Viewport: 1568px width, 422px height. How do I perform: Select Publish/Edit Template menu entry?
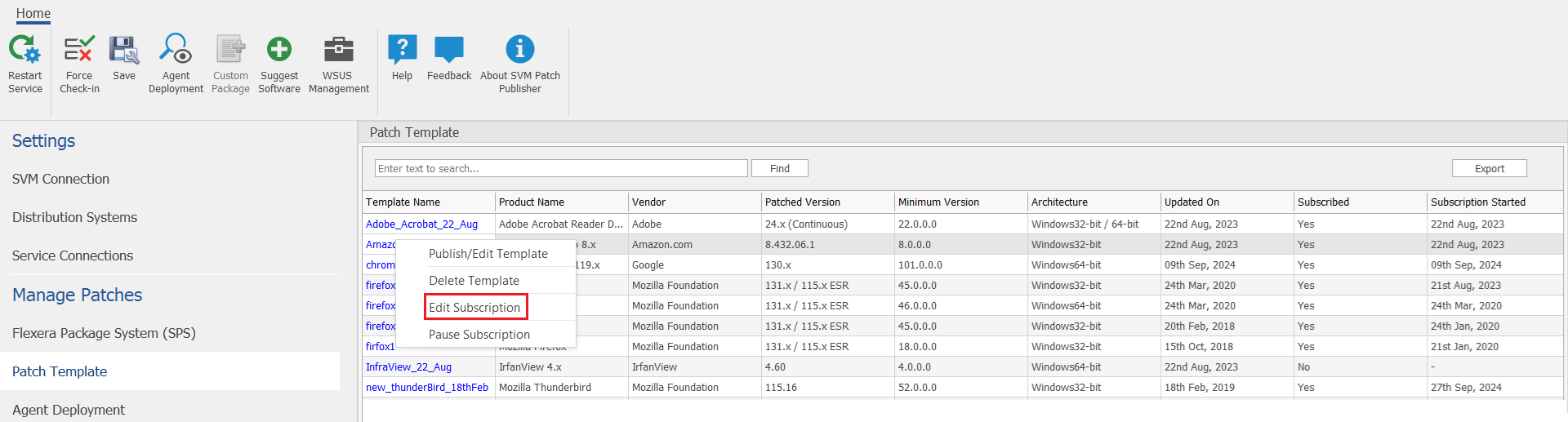pos(488,254)
